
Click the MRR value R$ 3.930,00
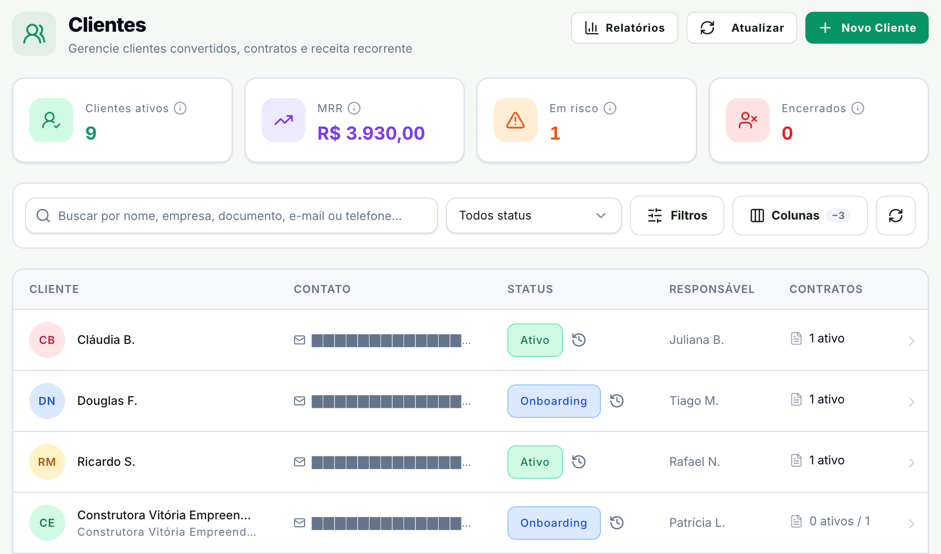pos(371,133)
